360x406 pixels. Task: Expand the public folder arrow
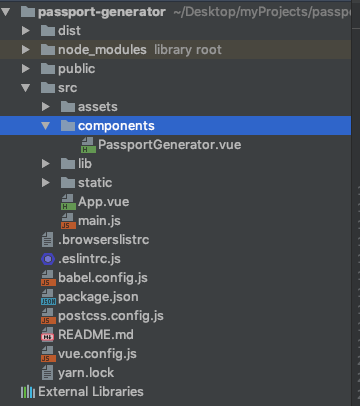coord(26,69)
